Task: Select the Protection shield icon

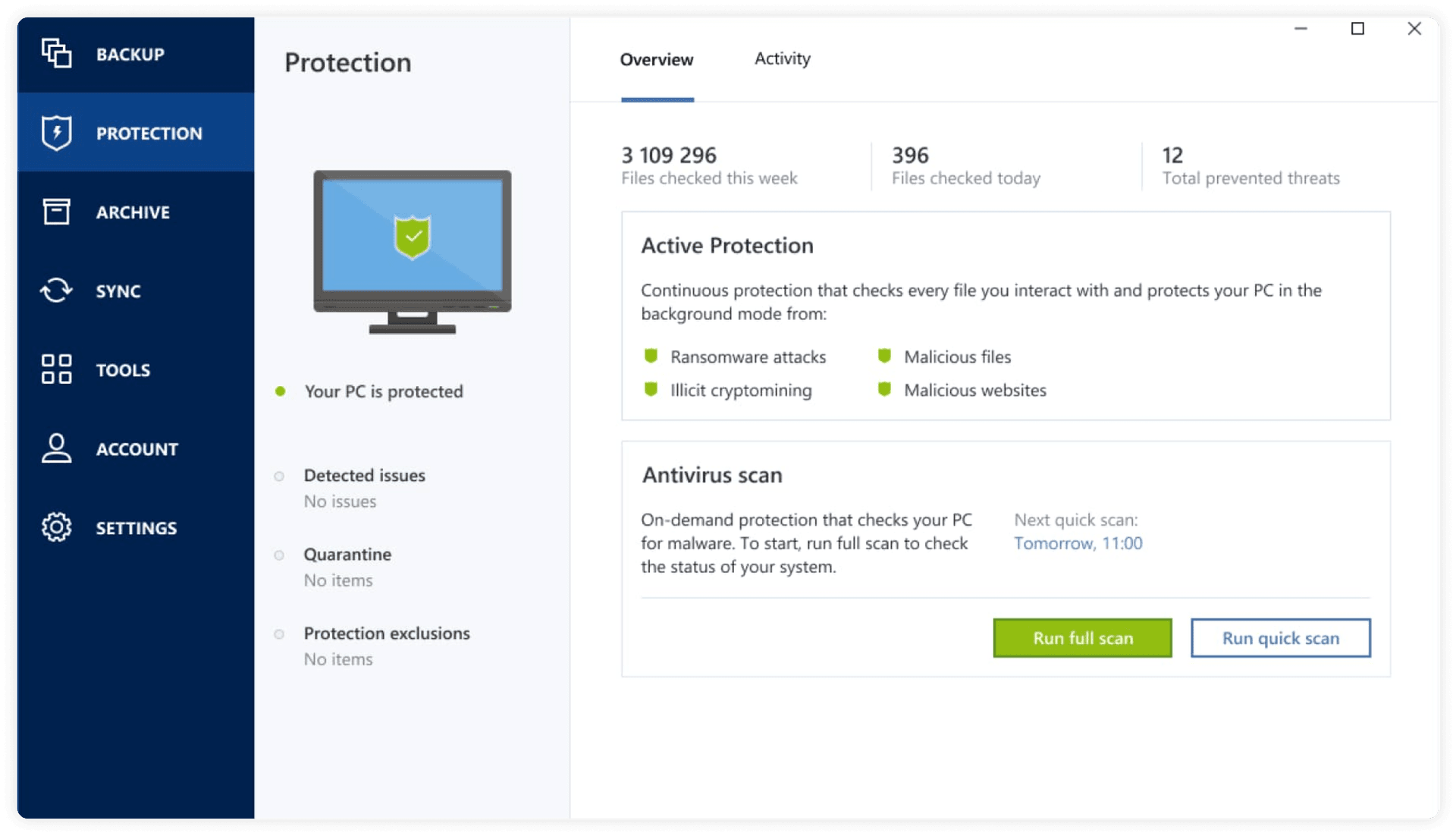Action: (x=57, y=132)
